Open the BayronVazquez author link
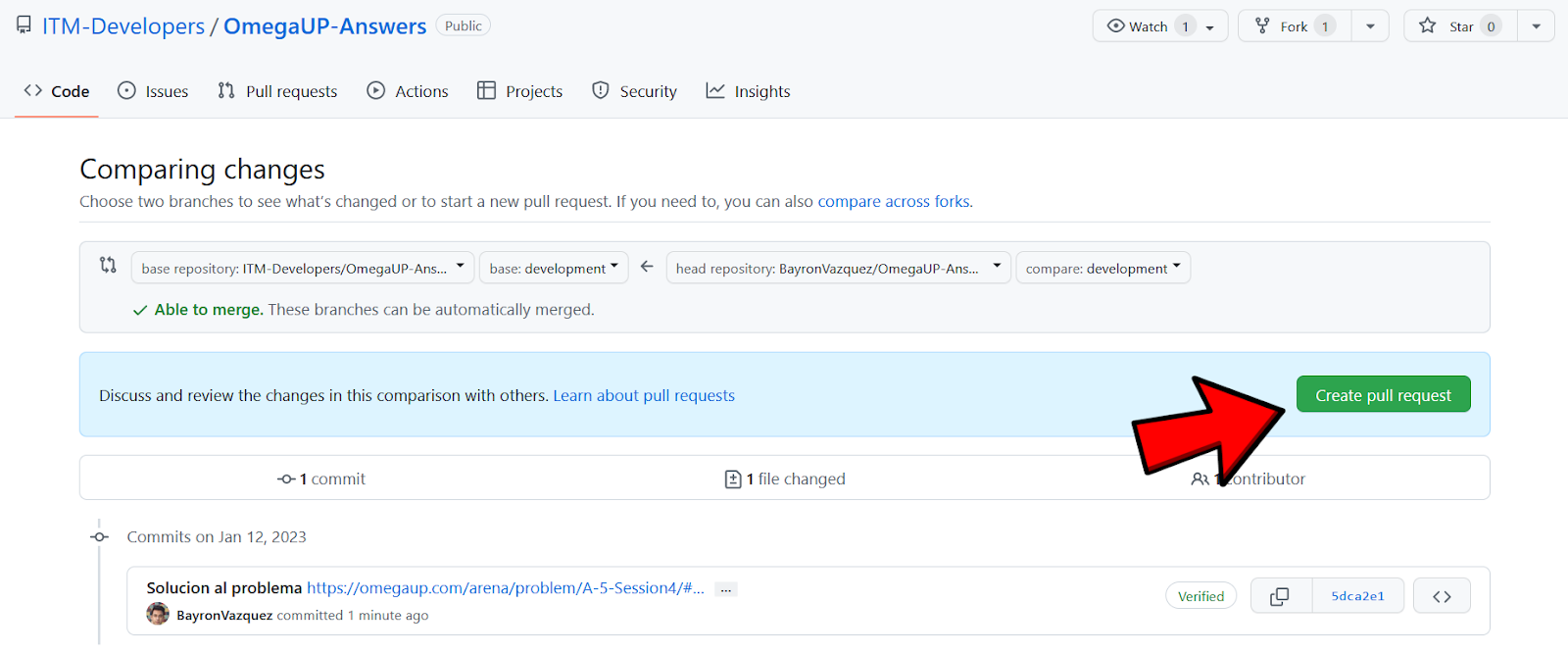The height and width of the screenshot is (654, 1568). tap(224, 615)
